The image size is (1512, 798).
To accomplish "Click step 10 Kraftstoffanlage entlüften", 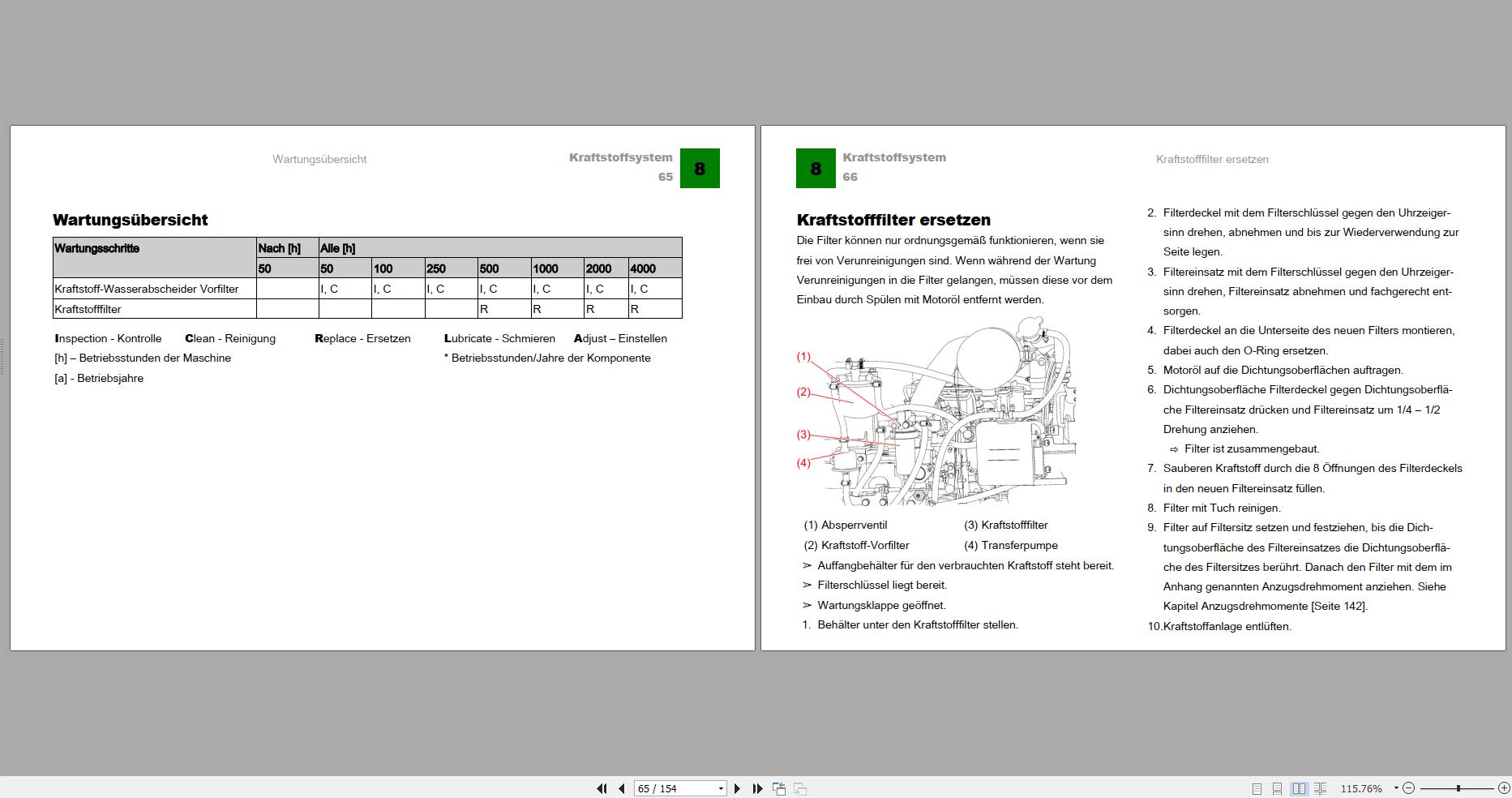I will point(1219,626).
